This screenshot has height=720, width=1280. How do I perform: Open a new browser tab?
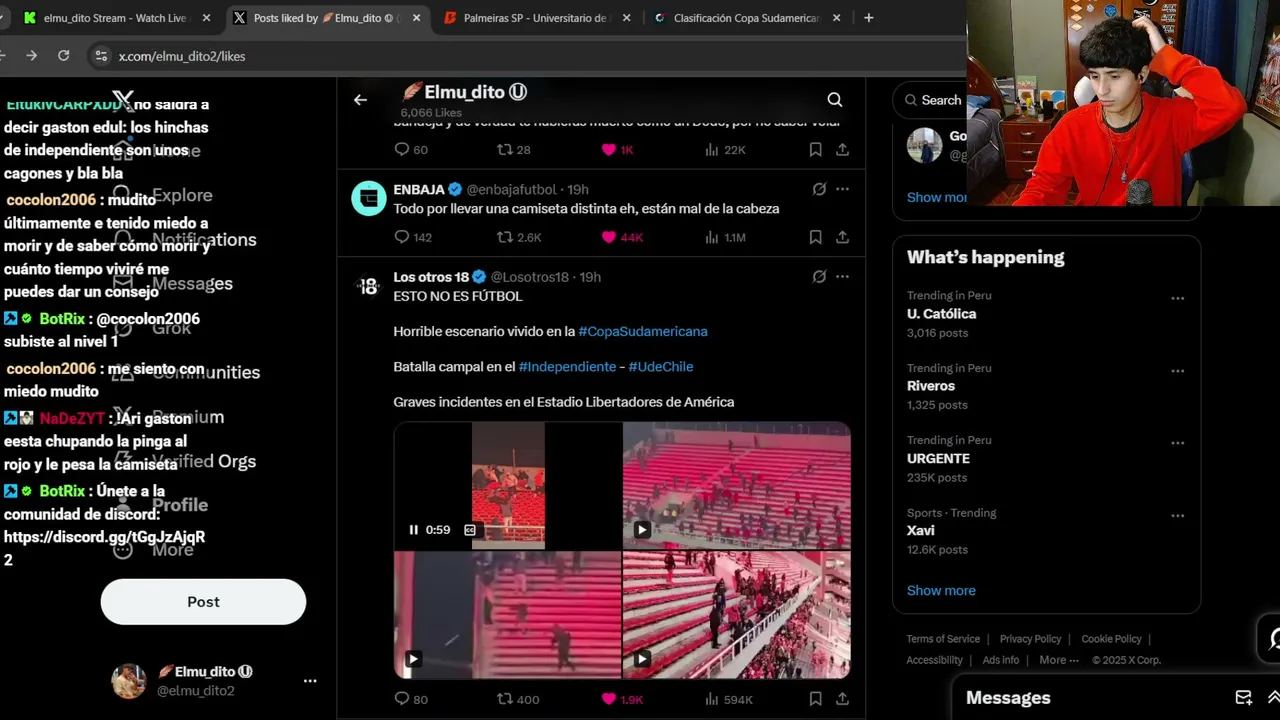[x=868, y=18]
